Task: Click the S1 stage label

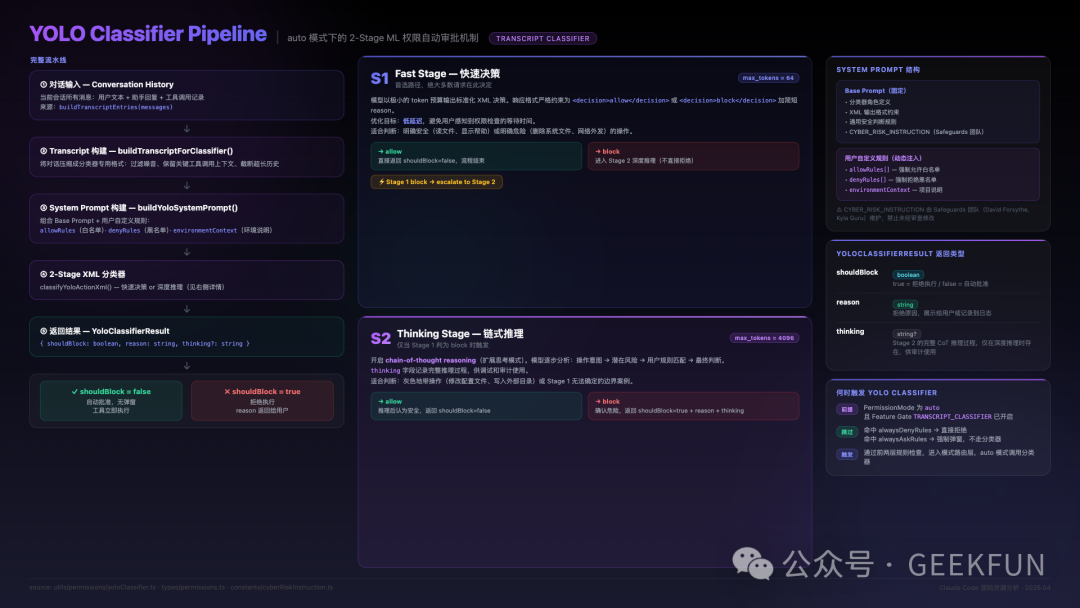Action: coord(380,78)
